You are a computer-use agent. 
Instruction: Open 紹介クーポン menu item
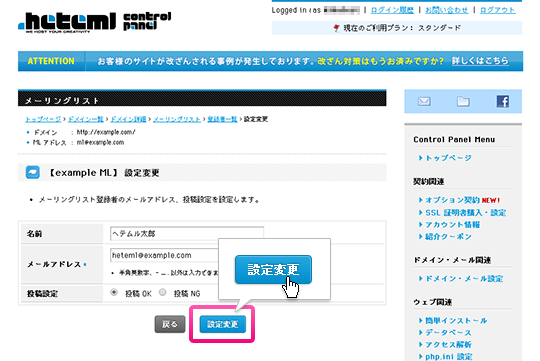pyautogui.click(x=448, y=236)
